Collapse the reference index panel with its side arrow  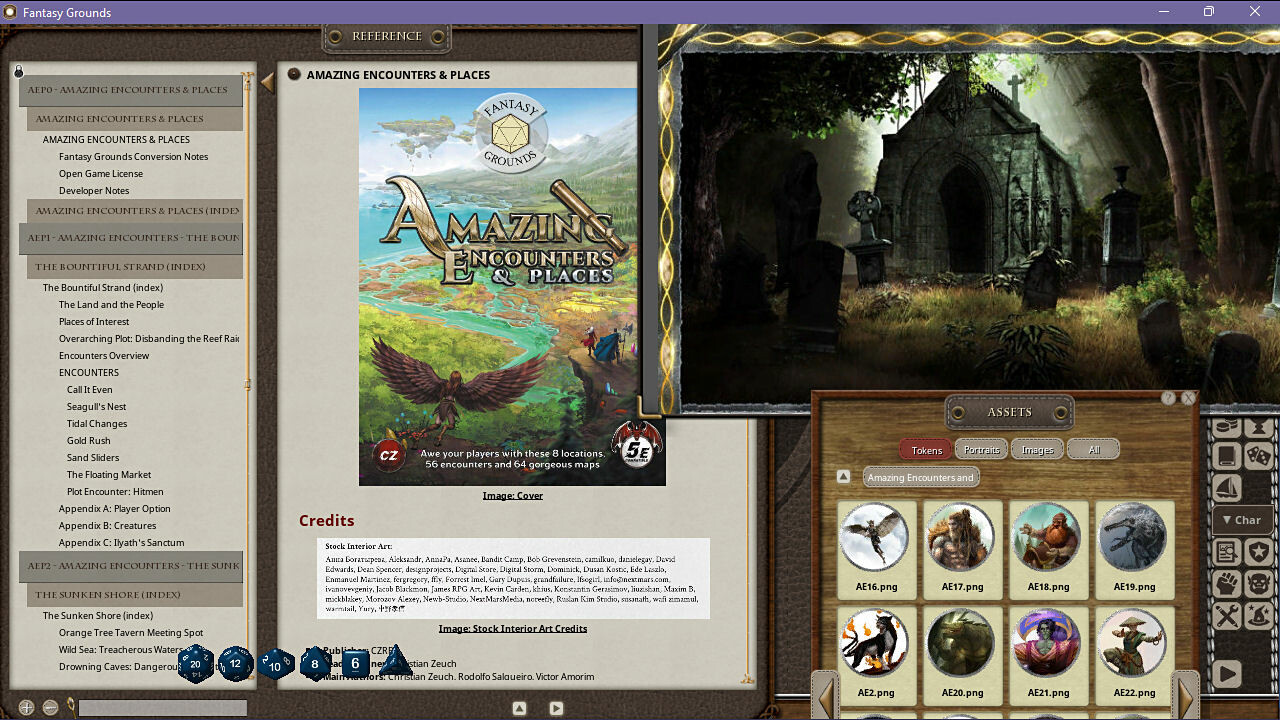click(x=266, y=83)
